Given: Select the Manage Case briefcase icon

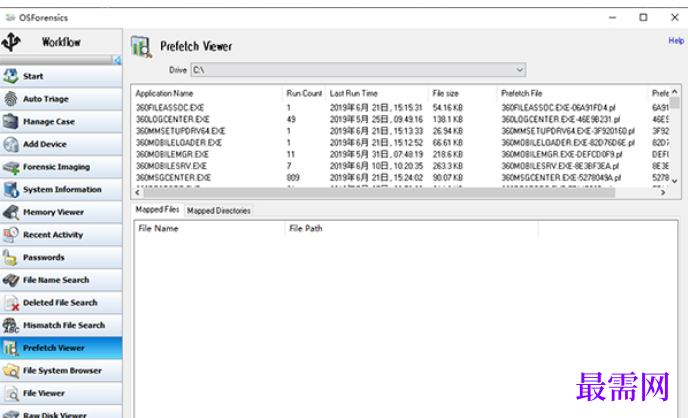Looking at the screenshot, I should tap(11, 121).
